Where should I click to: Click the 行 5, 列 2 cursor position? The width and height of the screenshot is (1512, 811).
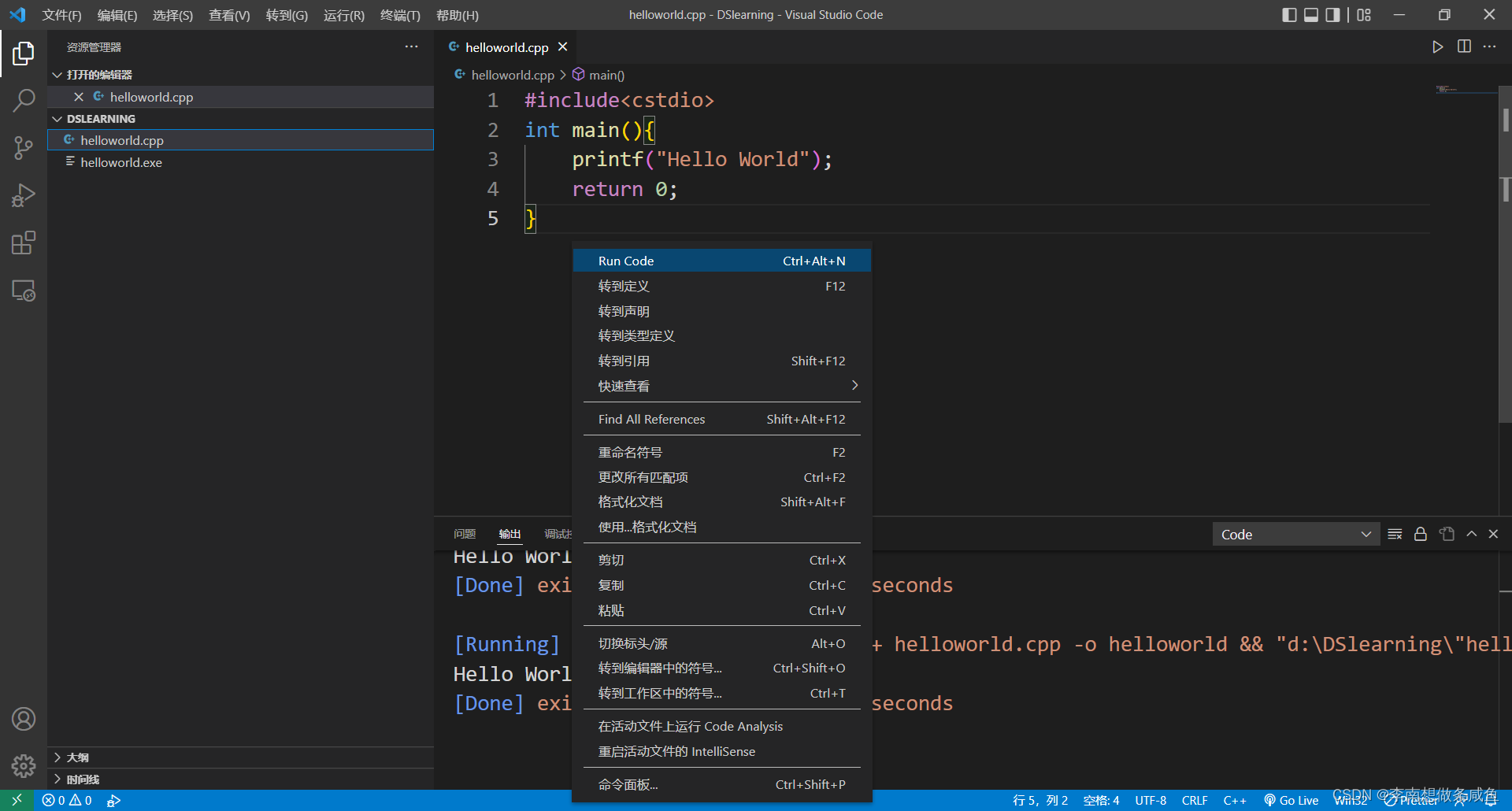pos(1039,800)
